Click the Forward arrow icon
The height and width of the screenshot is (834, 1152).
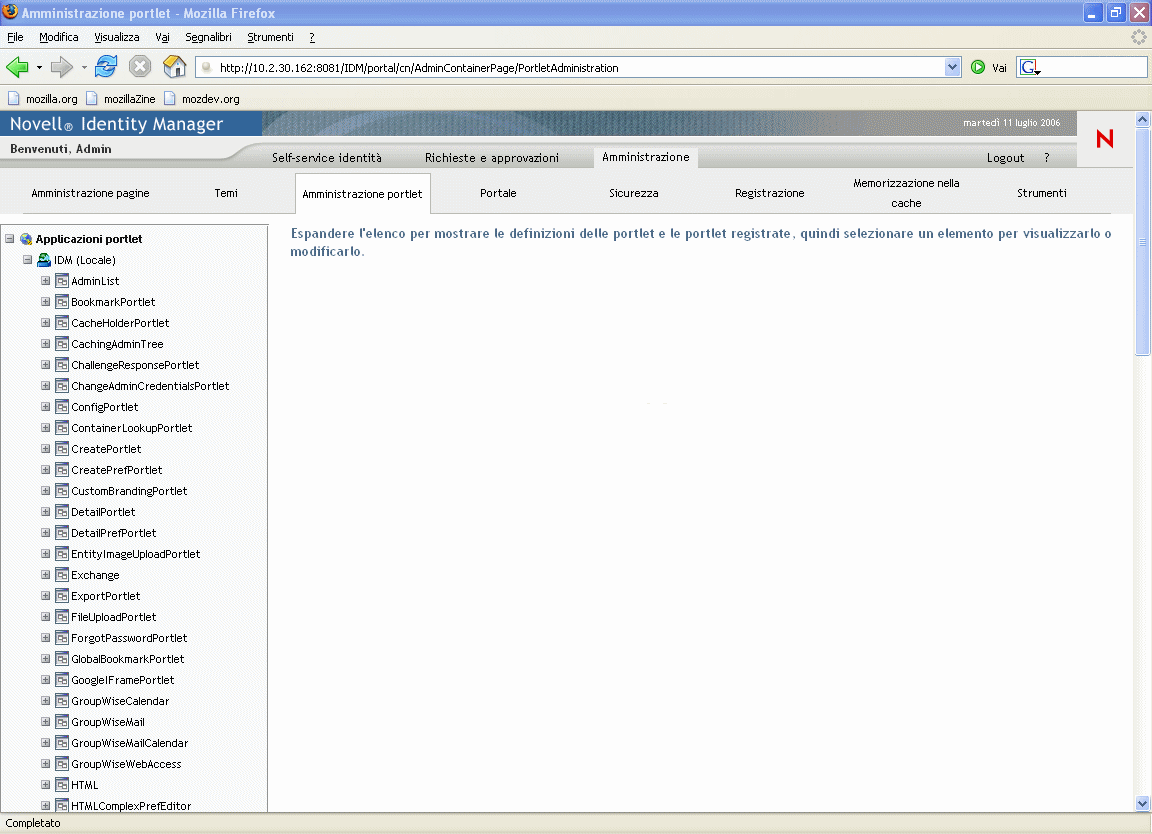pos(62,68)
